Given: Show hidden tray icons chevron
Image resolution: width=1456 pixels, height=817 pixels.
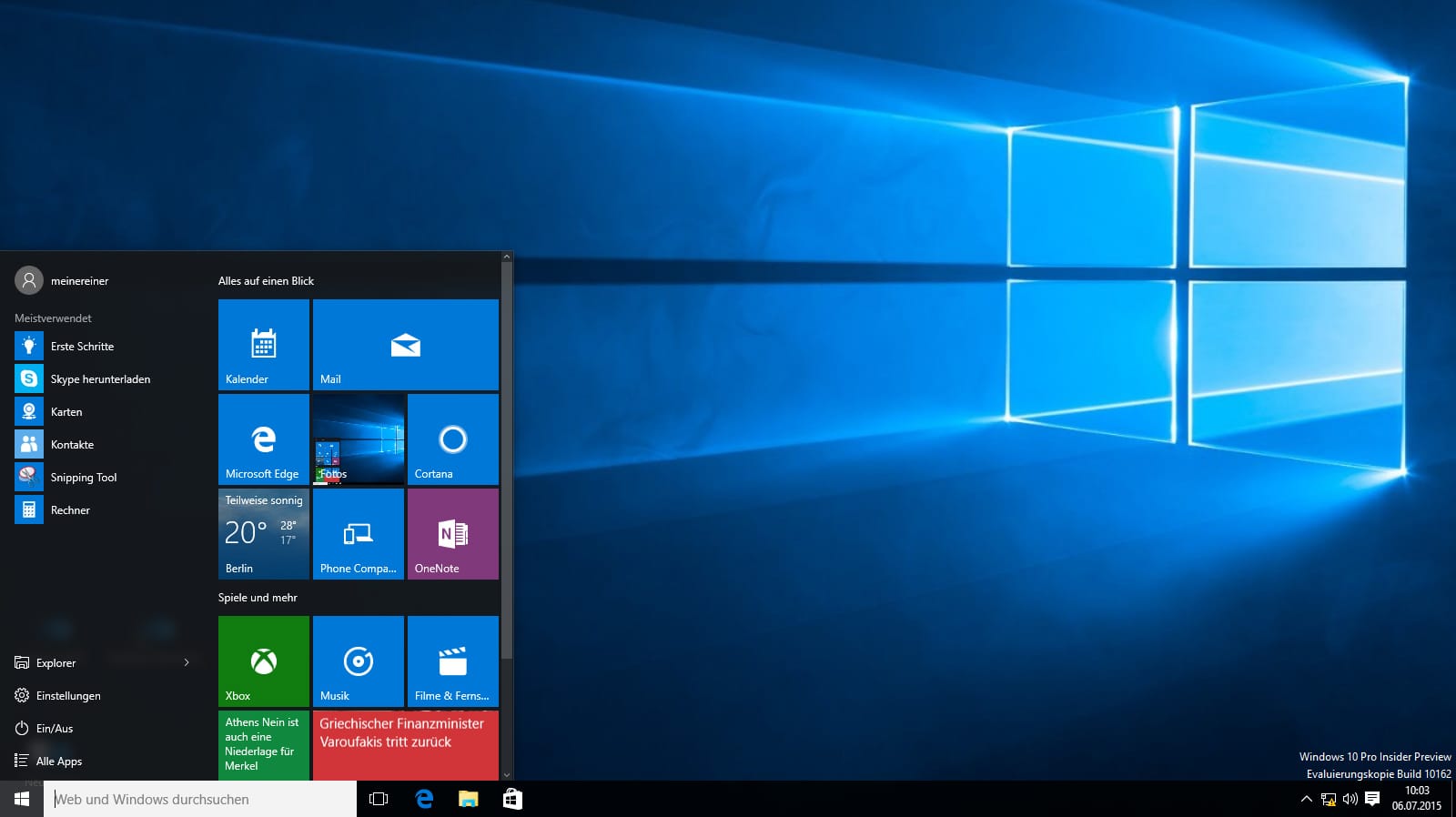Looking at the screenshot, I should pos(1306,799).
